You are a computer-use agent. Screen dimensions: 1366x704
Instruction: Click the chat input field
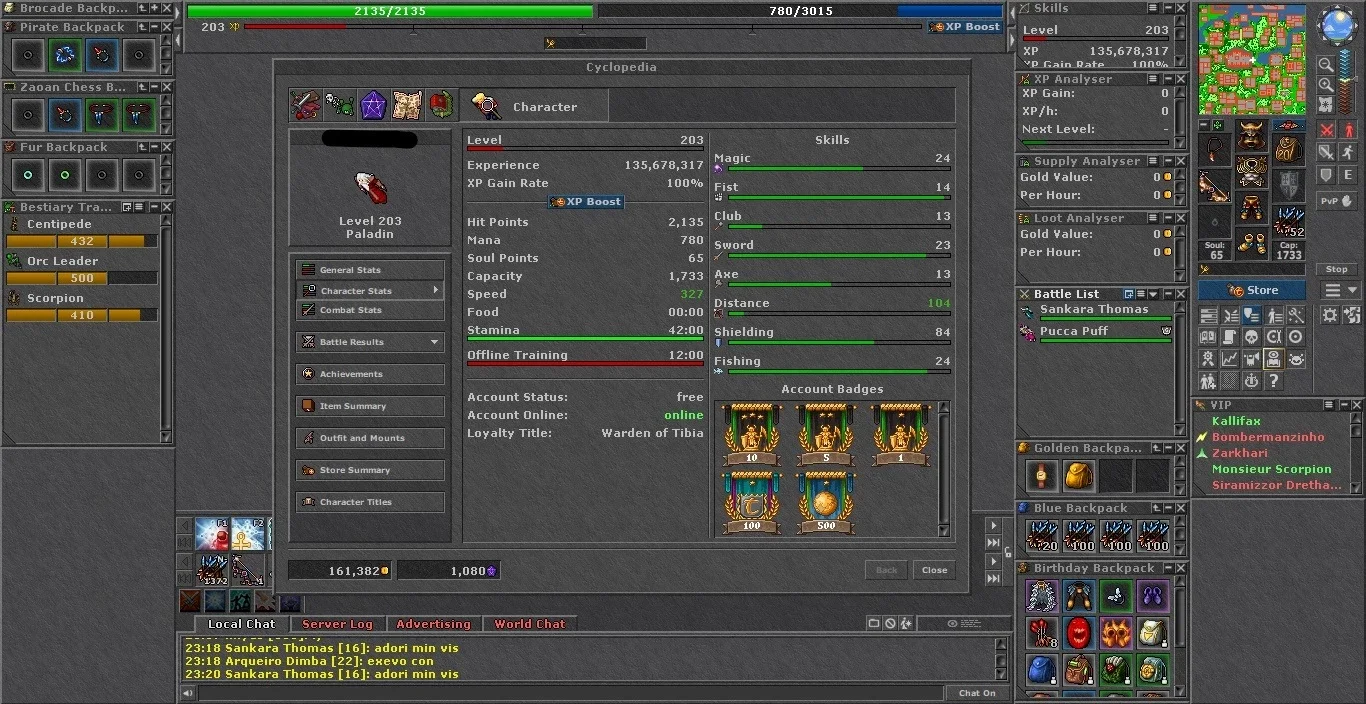pyautogui.click(x=570, y=693)
